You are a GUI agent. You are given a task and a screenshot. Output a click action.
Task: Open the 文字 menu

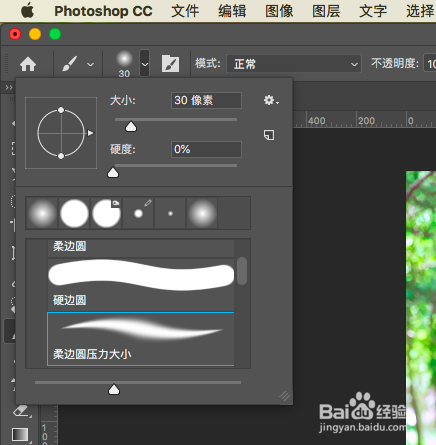(x=373, y=11)
